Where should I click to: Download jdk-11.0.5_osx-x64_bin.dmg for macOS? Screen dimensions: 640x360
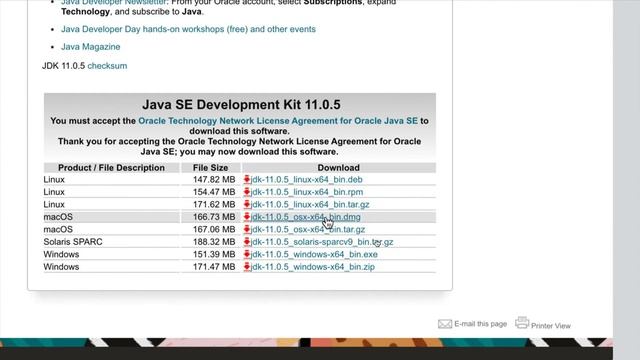pos(306,217)
